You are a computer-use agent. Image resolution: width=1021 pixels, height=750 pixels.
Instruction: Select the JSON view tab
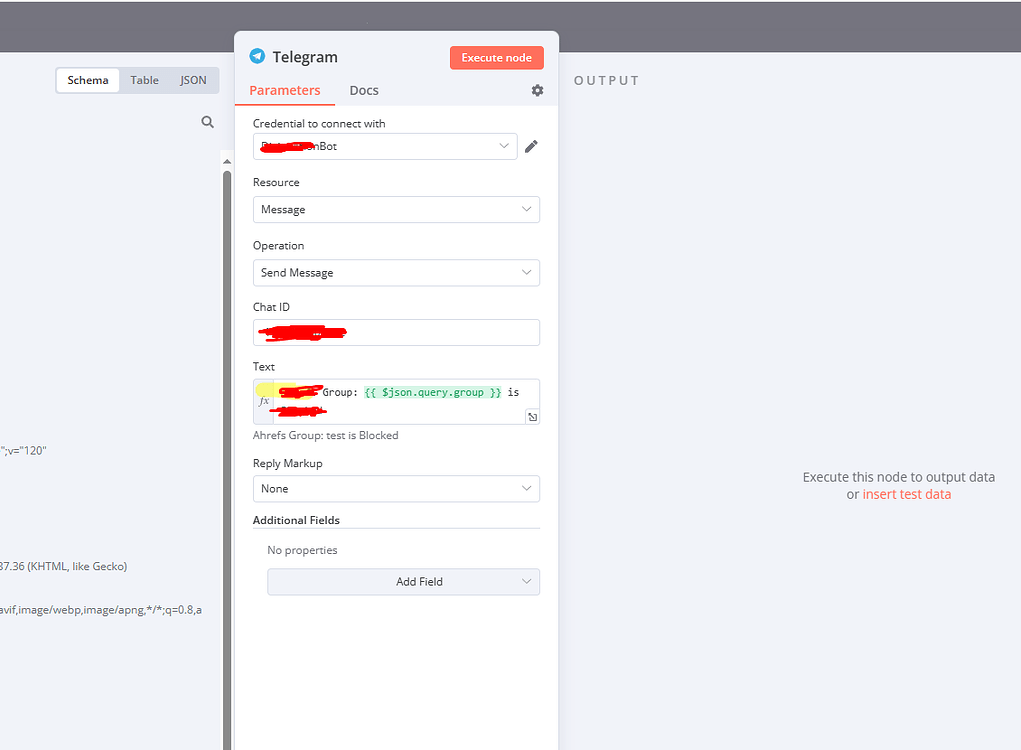coord(193,80)
